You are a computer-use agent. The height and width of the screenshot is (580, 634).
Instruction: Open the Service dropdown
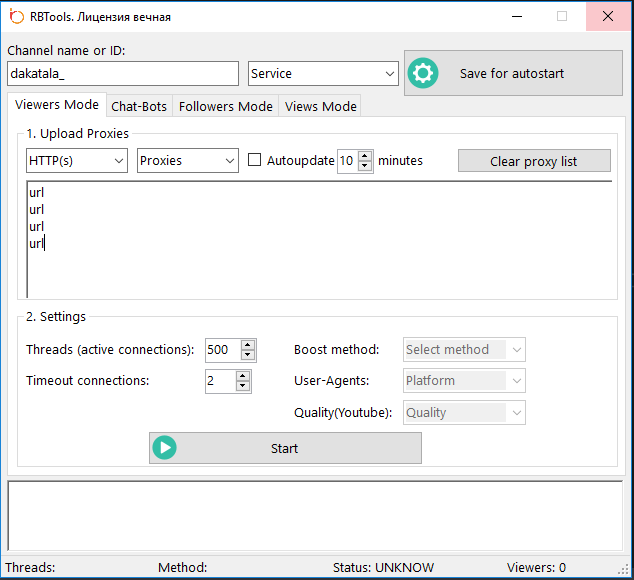[323, 74]
